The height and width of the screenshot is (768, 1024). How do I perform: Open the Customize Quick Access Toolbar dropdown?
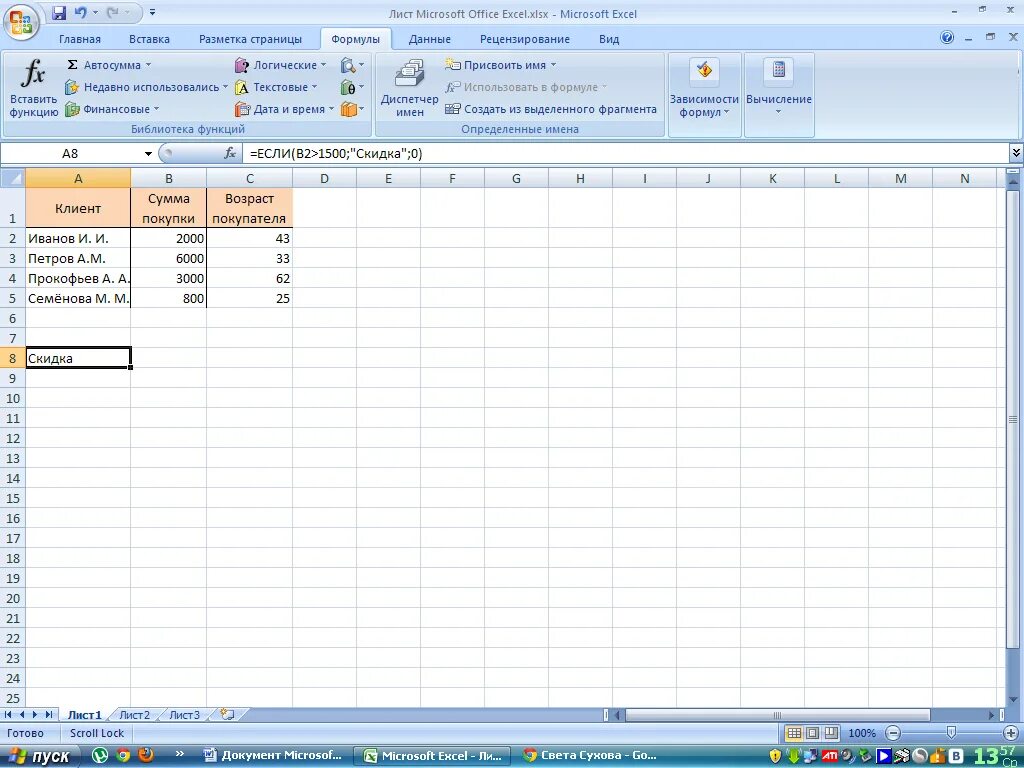pos(152,12)
